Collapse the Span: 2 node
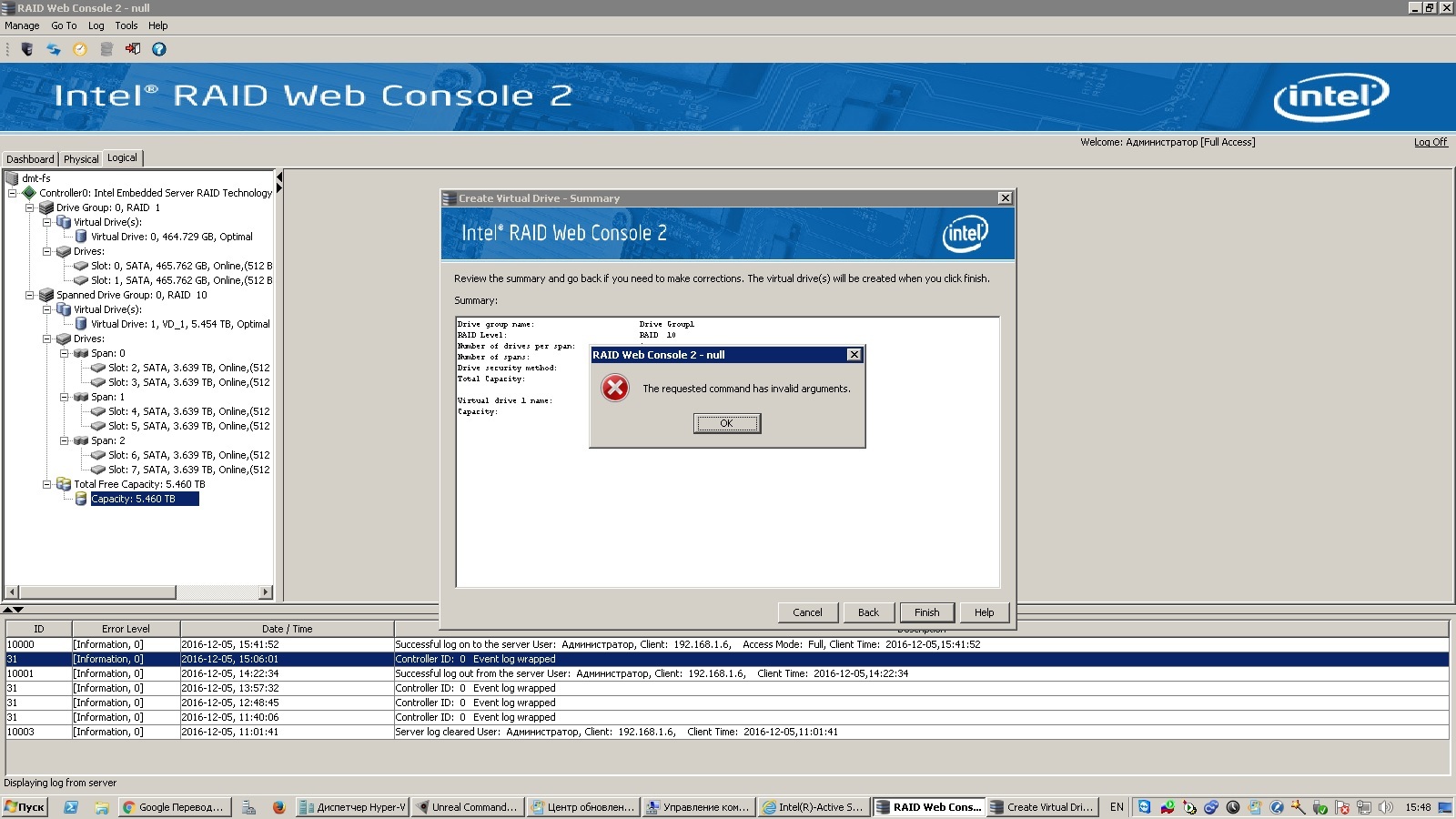The width and height of the screenshot is (1456, 819). tap(64, 440)
